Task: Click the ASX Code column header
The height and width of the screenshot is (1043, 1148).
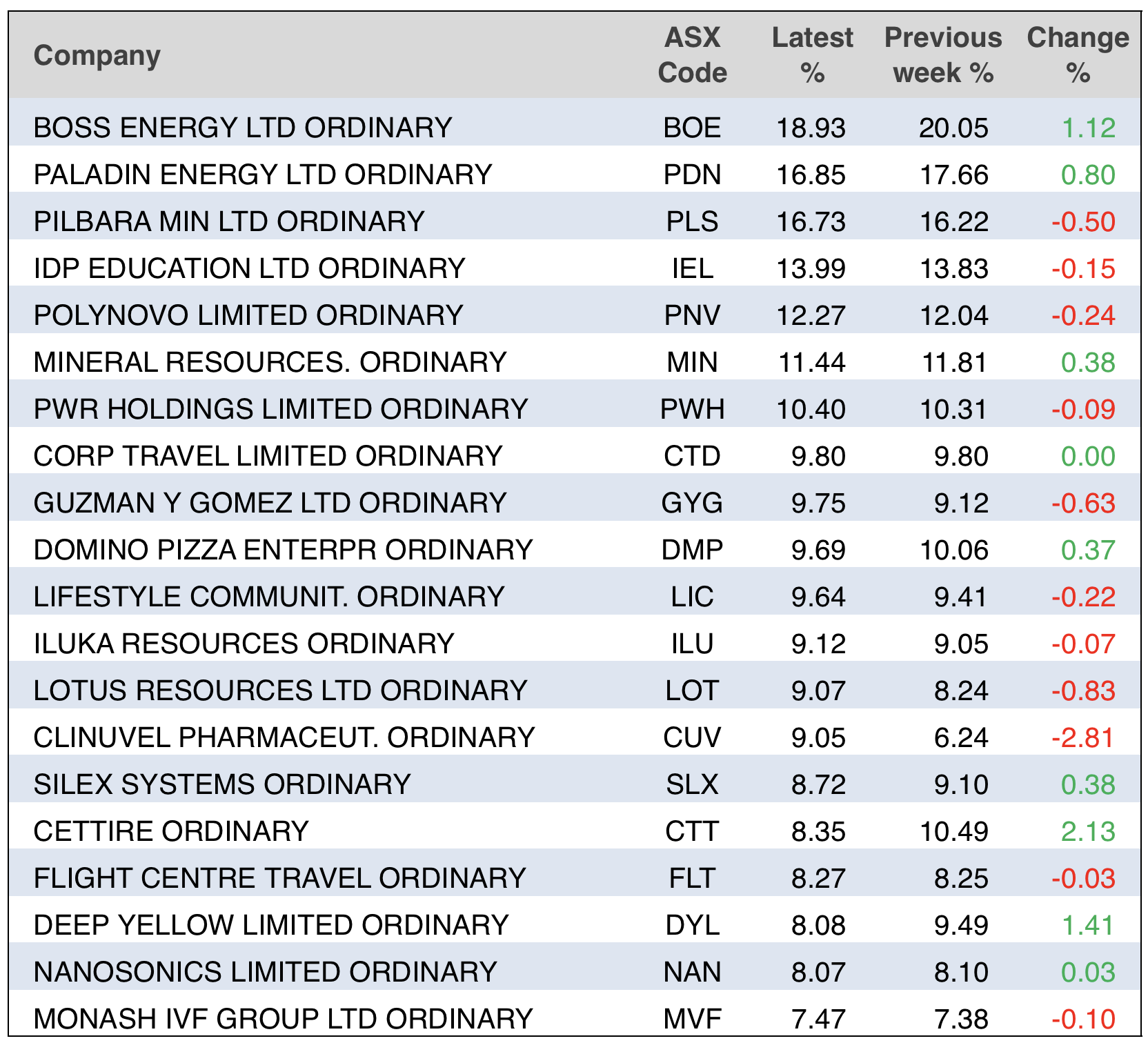Action: coord(692,55)
